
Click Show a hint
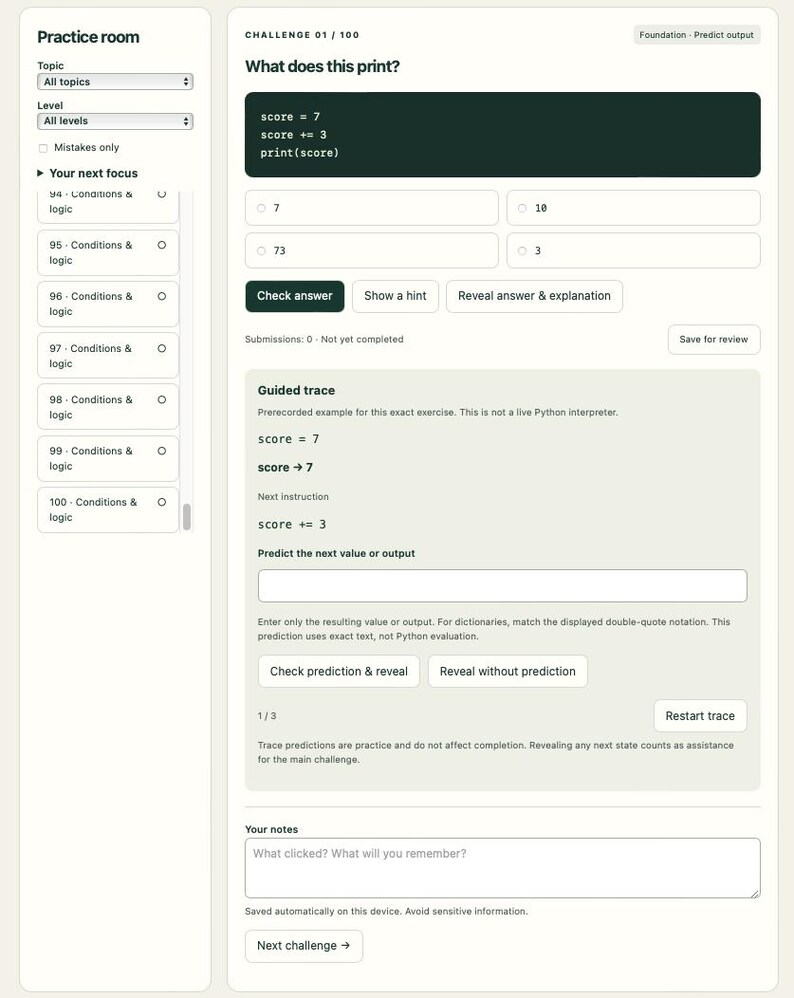coord(395,296)
